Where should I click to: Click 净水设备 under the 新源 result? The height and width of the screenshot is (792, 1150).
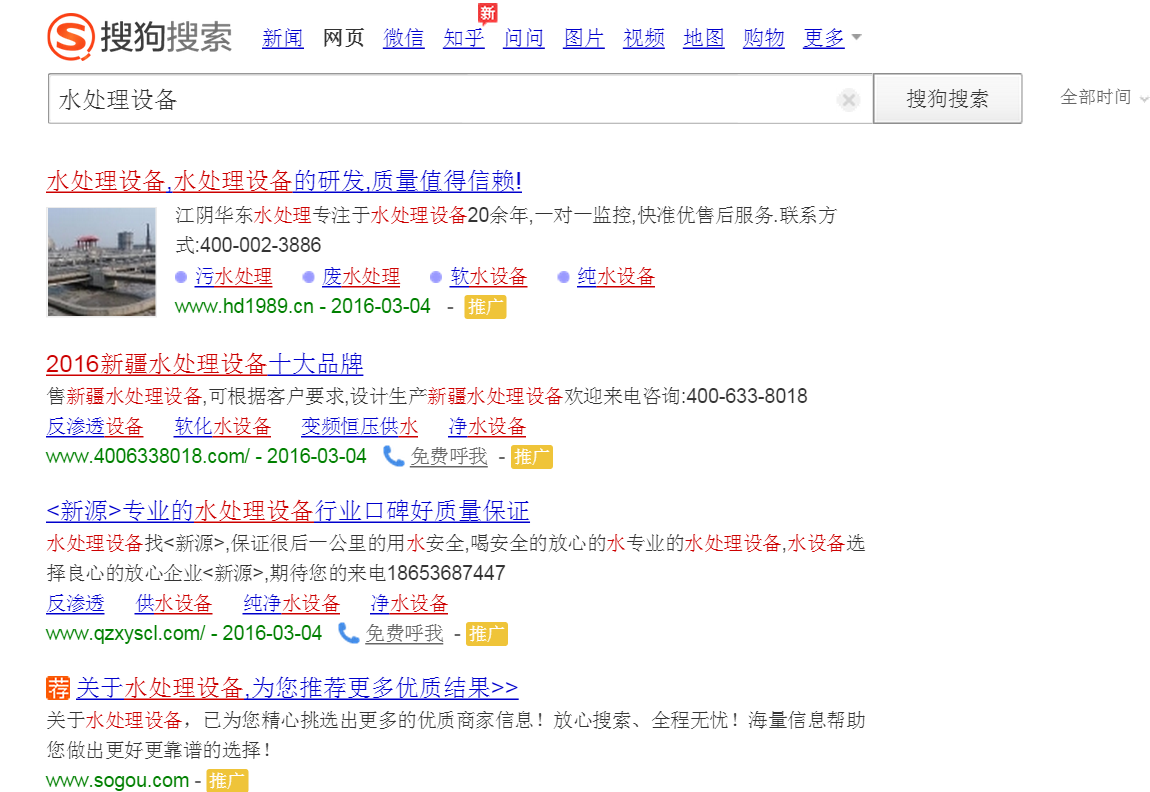(x=409, y=604)
